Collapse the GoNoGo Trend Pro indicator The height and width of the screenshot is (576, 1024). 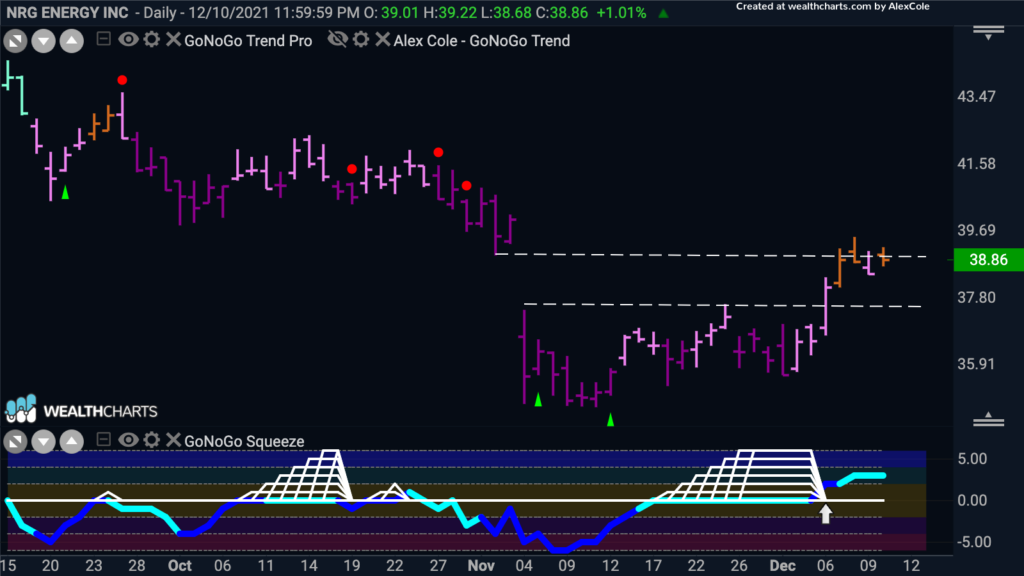(x=103, y=39)
